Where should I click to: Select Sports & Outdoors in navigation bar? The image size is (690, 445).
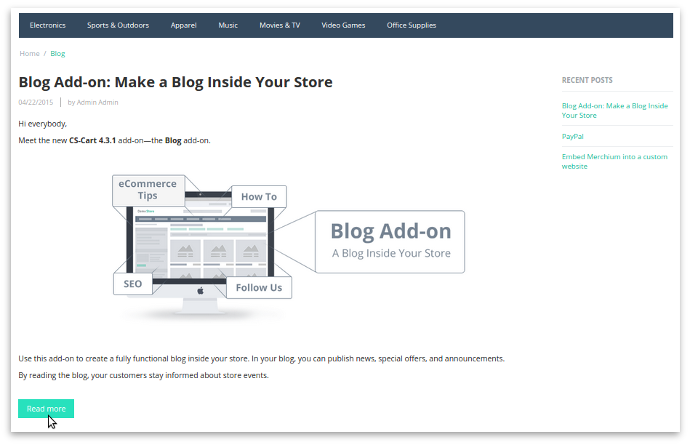[117, 25]
